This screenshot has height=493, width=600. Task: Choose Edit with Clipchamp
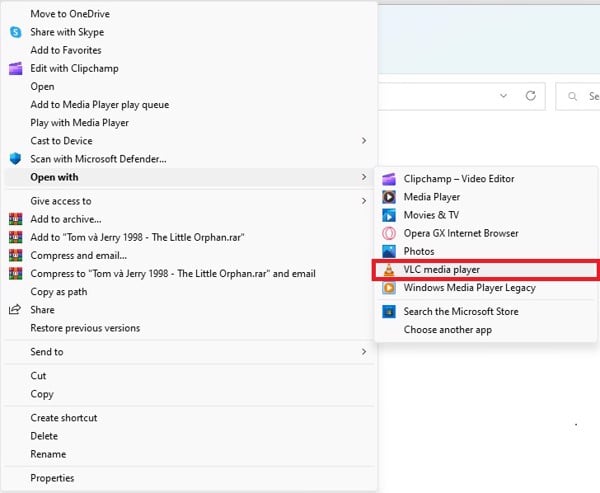pyautogui.click(x=75, y=69)
